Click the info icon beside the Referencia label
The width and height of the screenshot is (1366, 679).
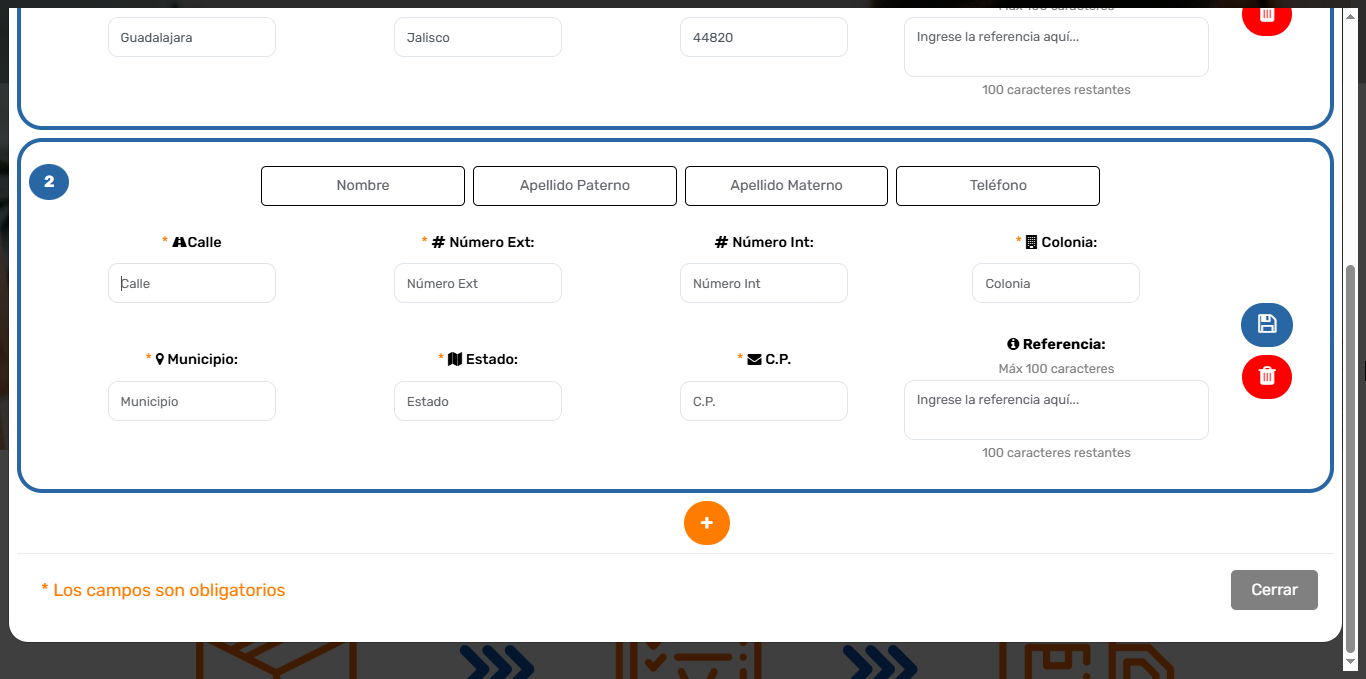pyautogui.click(x=1013, y=344)
